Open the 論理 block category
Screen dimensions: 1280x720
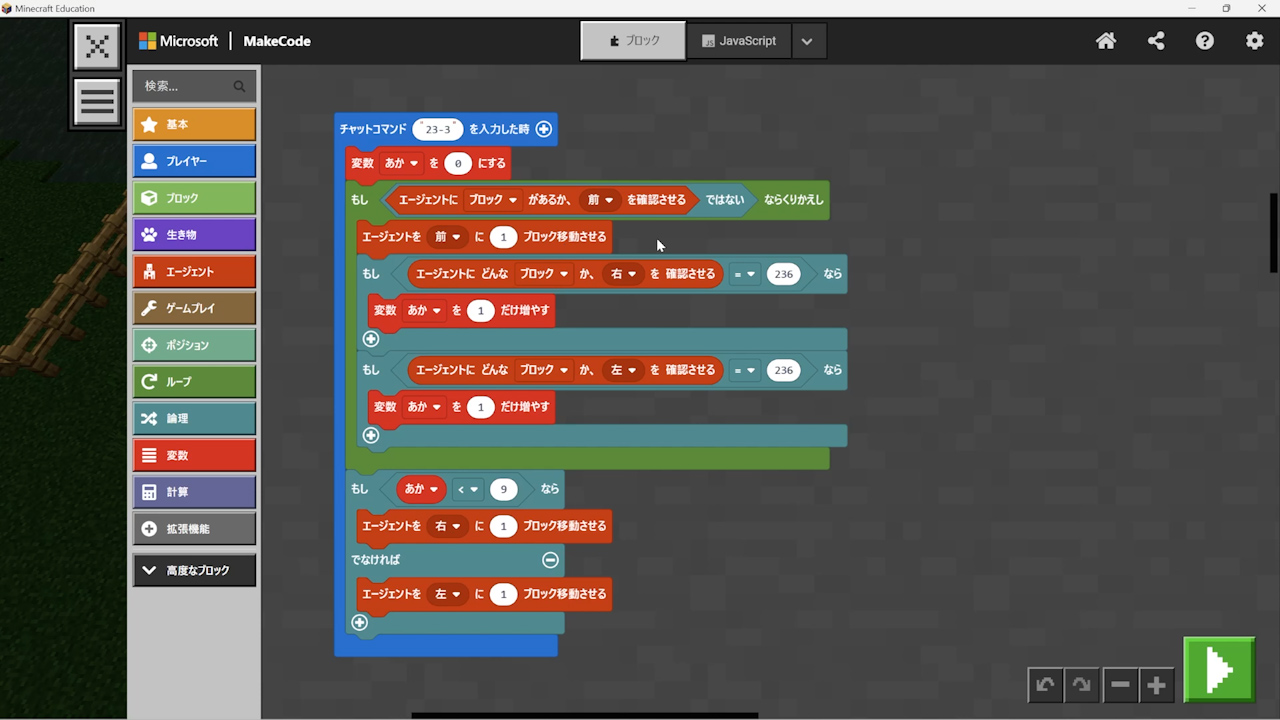click(x=194, y=418)
